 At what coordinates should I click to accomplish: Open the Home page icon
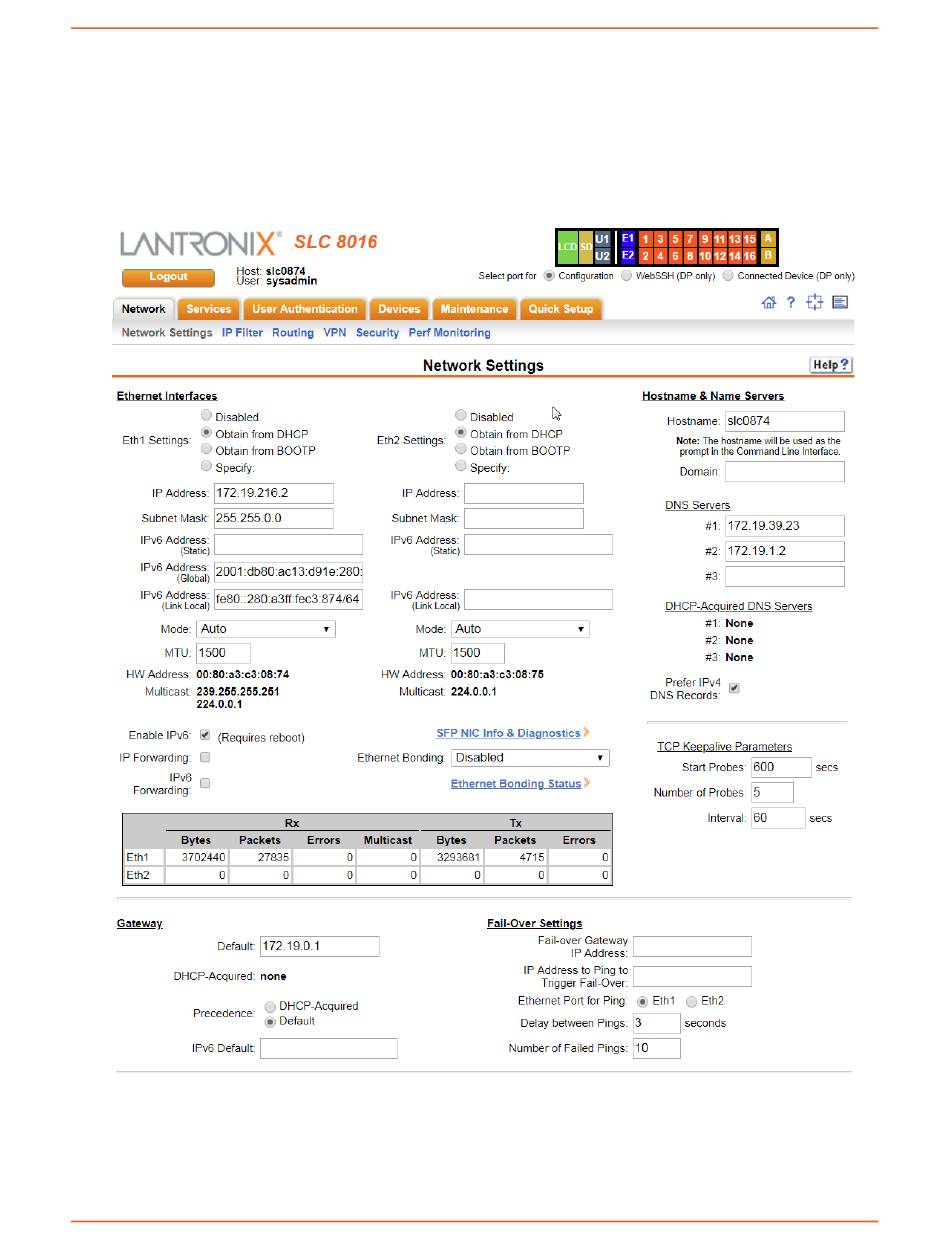click(x=768, y=302)
